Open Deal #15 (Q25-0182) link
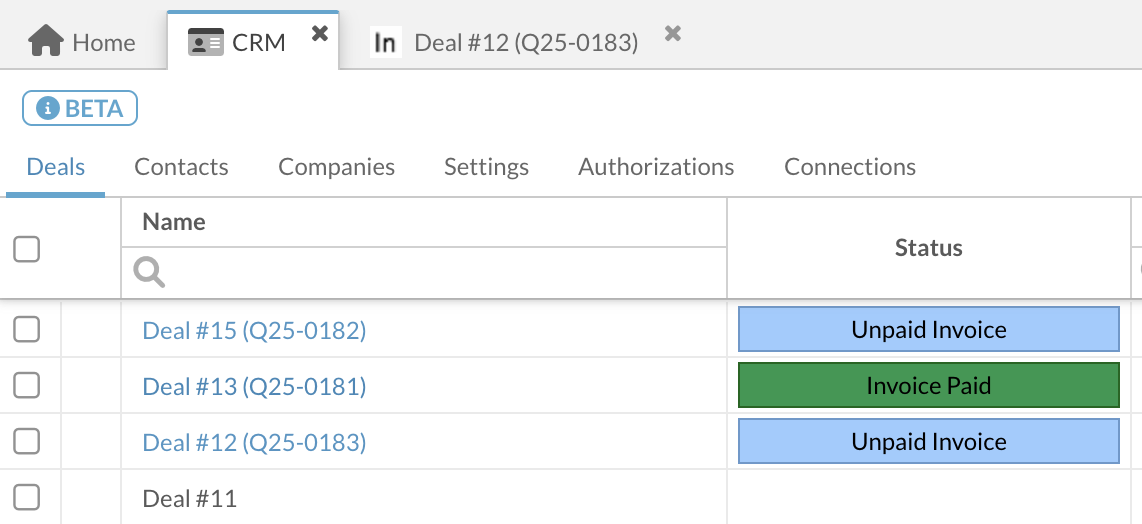The width and height of the screenshot is (1142, 524). pos(254,330)
